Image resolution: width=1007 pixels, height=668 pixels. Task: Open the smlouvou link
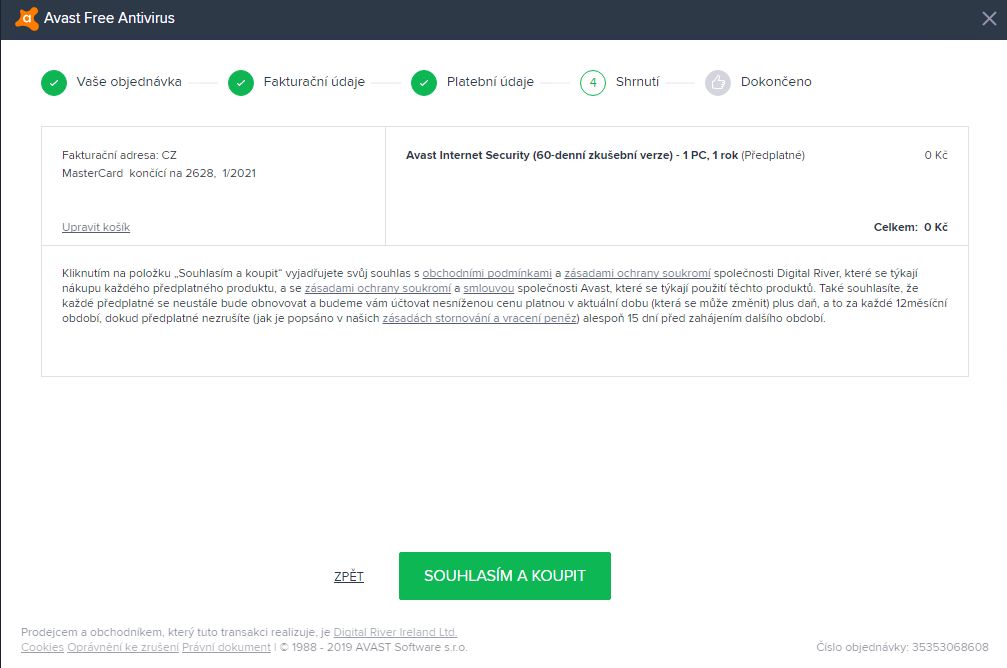[489, 288]
